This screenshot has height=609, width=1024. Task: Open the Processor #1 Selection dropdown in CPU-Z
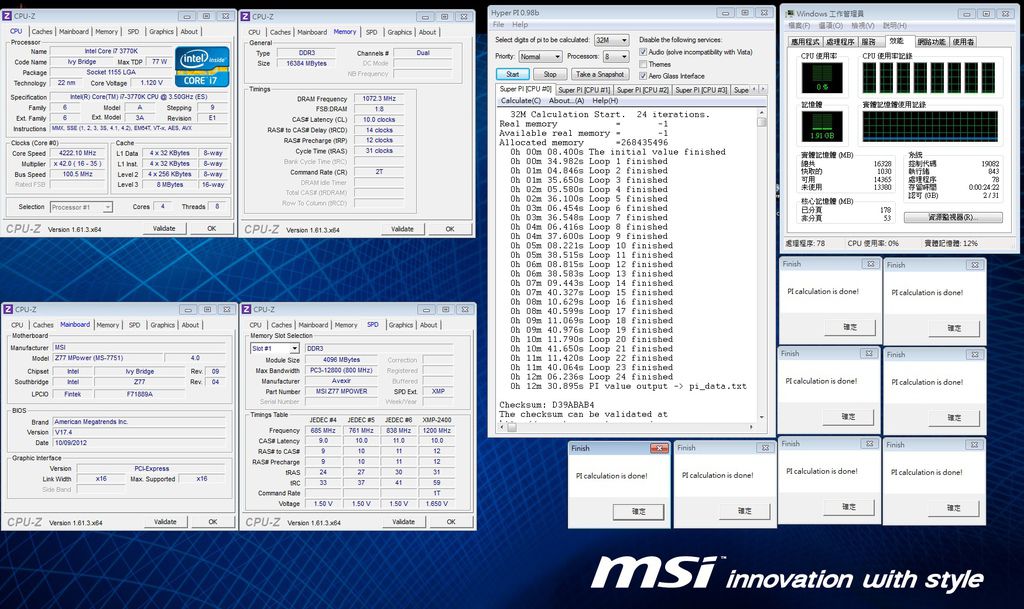81,207
